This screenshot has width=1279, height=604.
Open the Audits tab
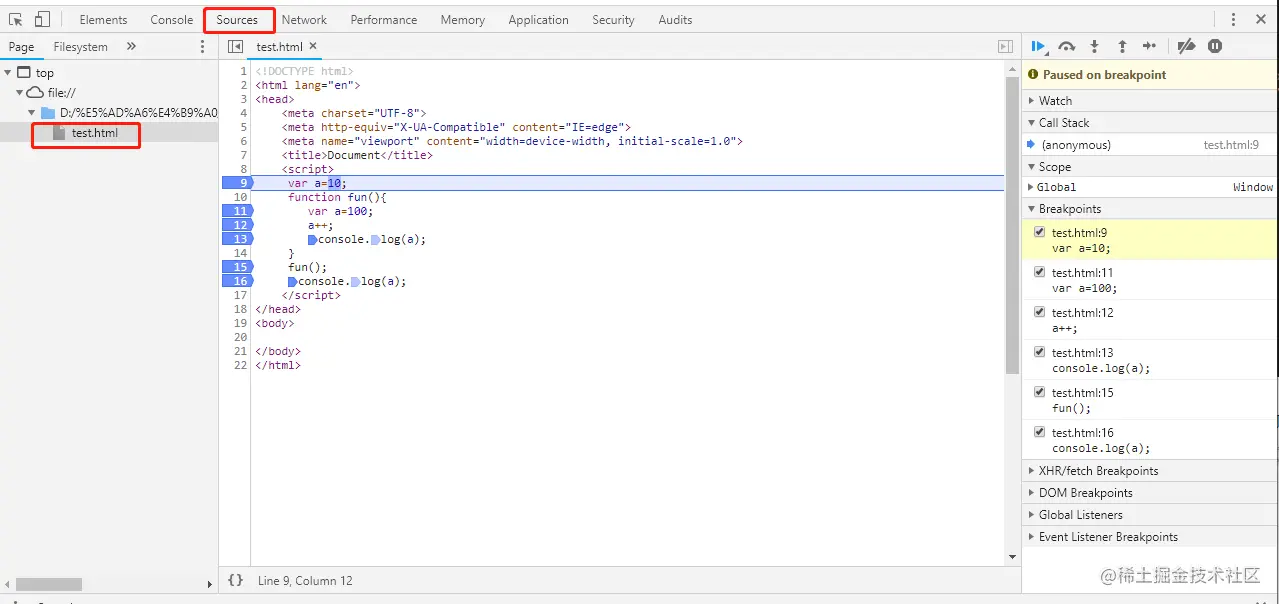(x=675, y=20)
